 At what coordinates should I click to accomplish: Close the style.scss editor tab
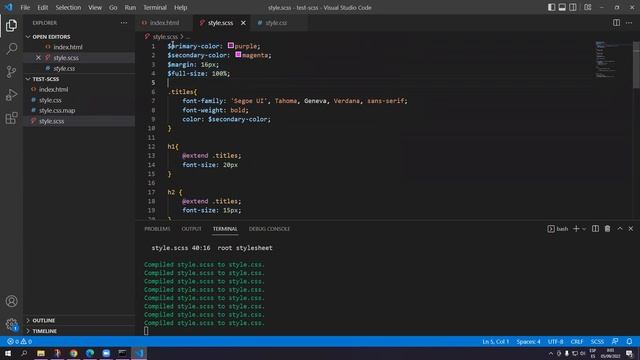[243, 23]
